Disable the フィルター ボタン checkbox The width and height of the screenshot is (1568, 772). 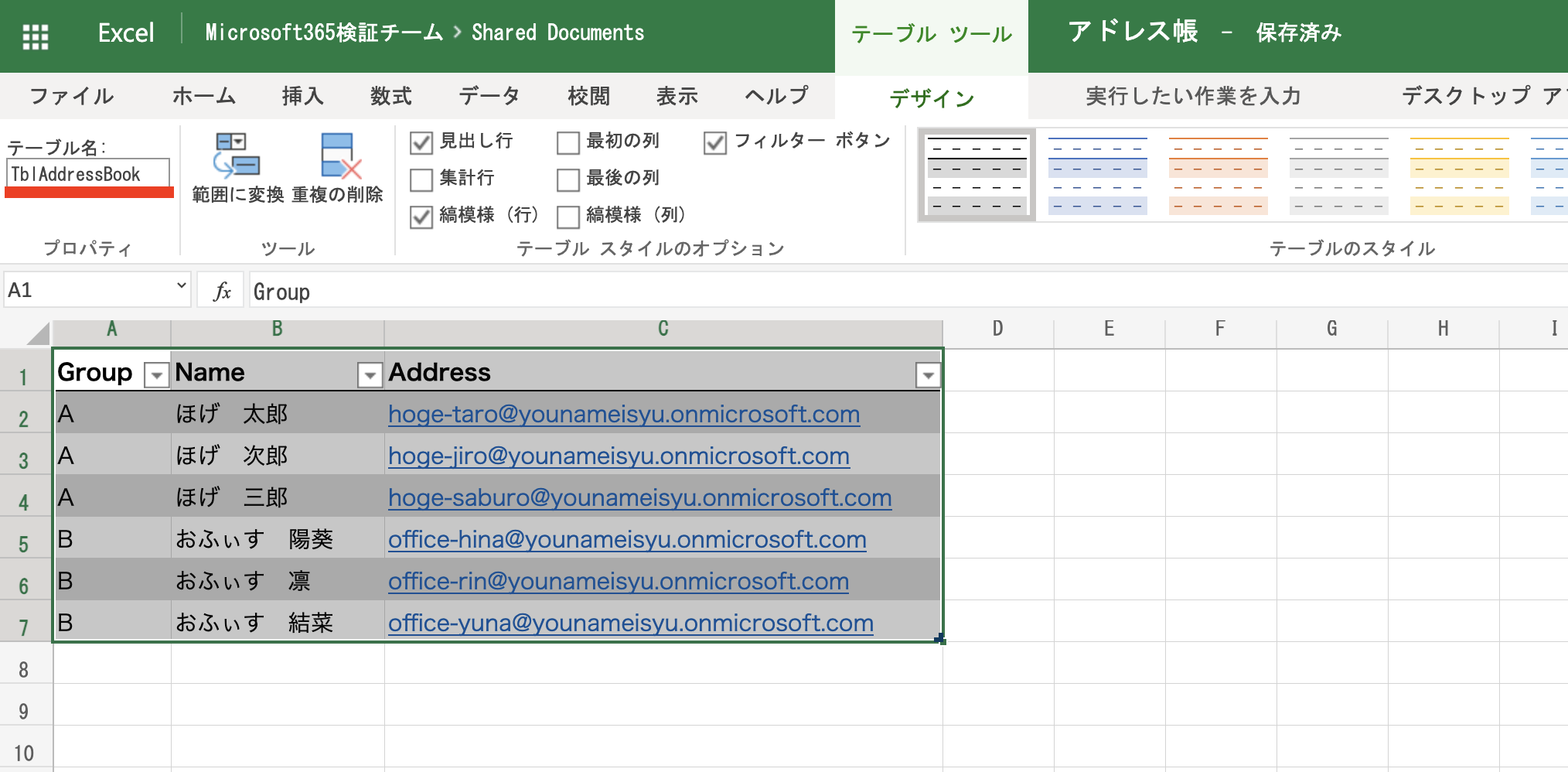715,142
